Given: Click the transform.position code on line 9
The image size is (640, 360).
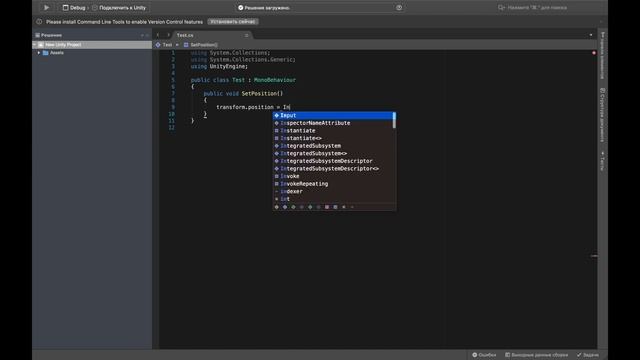Looking at the screenshot, I should coord(245,107).
